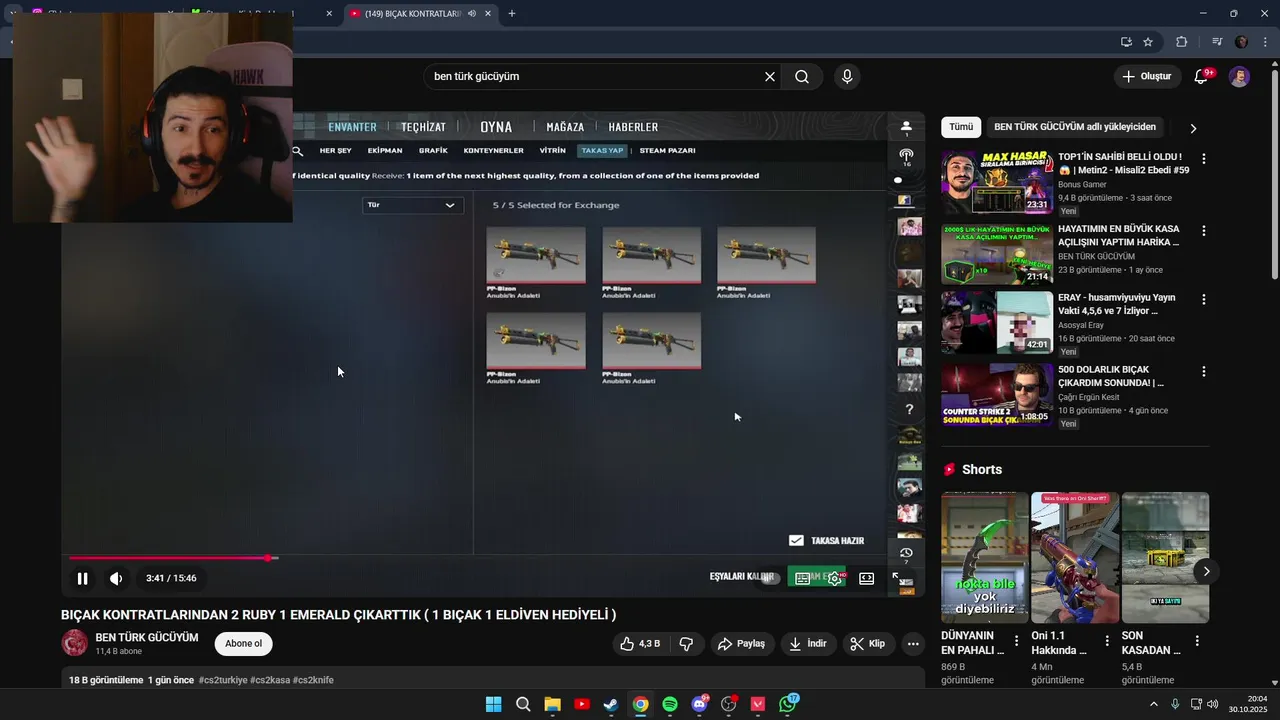Open BEN TÜRK GÜCÜYÜM channel name link
This screenshot has width=1280, height=720.
coord(147,637)
